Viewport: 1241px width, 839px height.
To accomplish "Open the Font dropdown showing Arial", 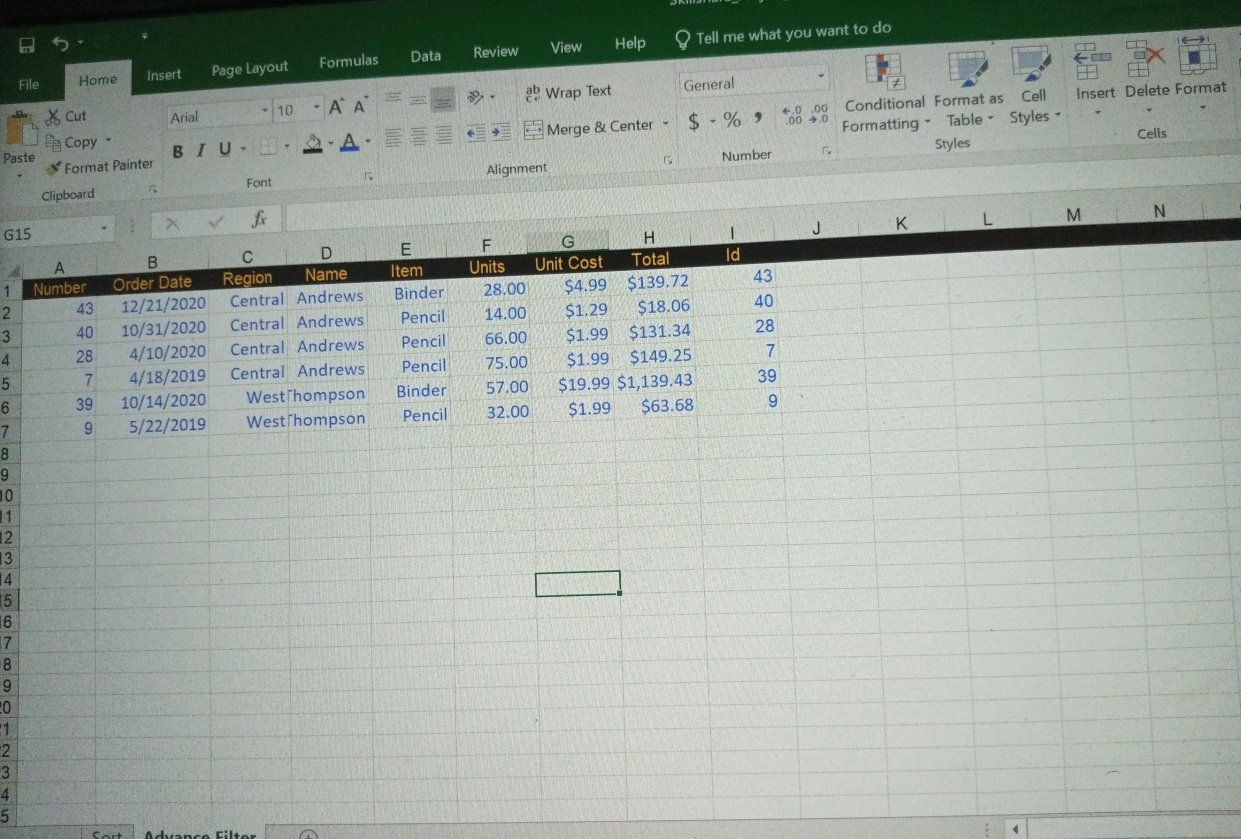I will click(x=264, y=110).
